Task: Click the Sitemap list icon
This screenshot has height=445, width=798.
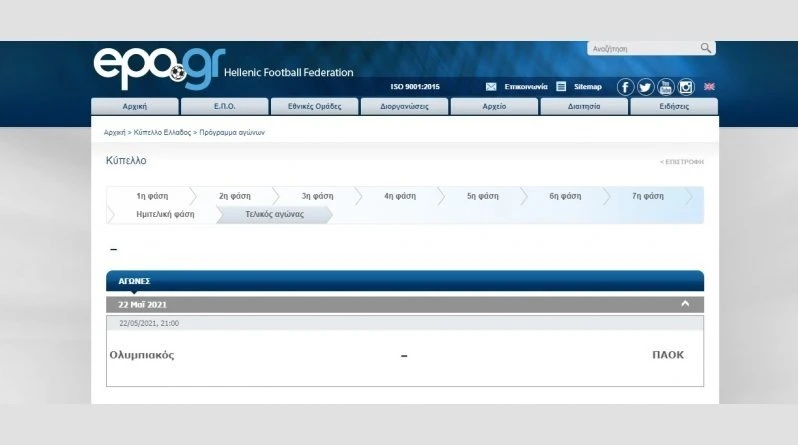Action: click(x=561, y=87)
